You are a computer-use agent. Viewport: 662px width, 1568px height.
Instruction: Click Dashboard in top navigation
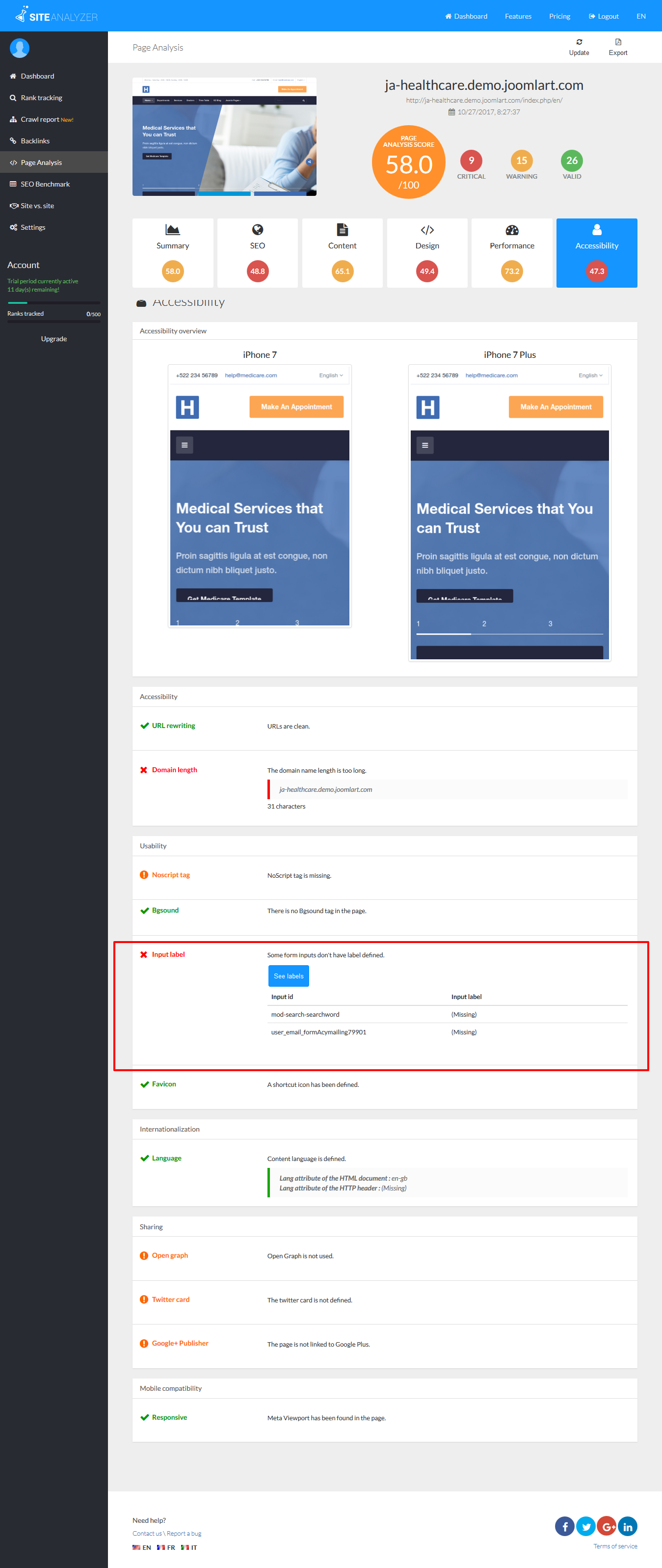(466, 16)
